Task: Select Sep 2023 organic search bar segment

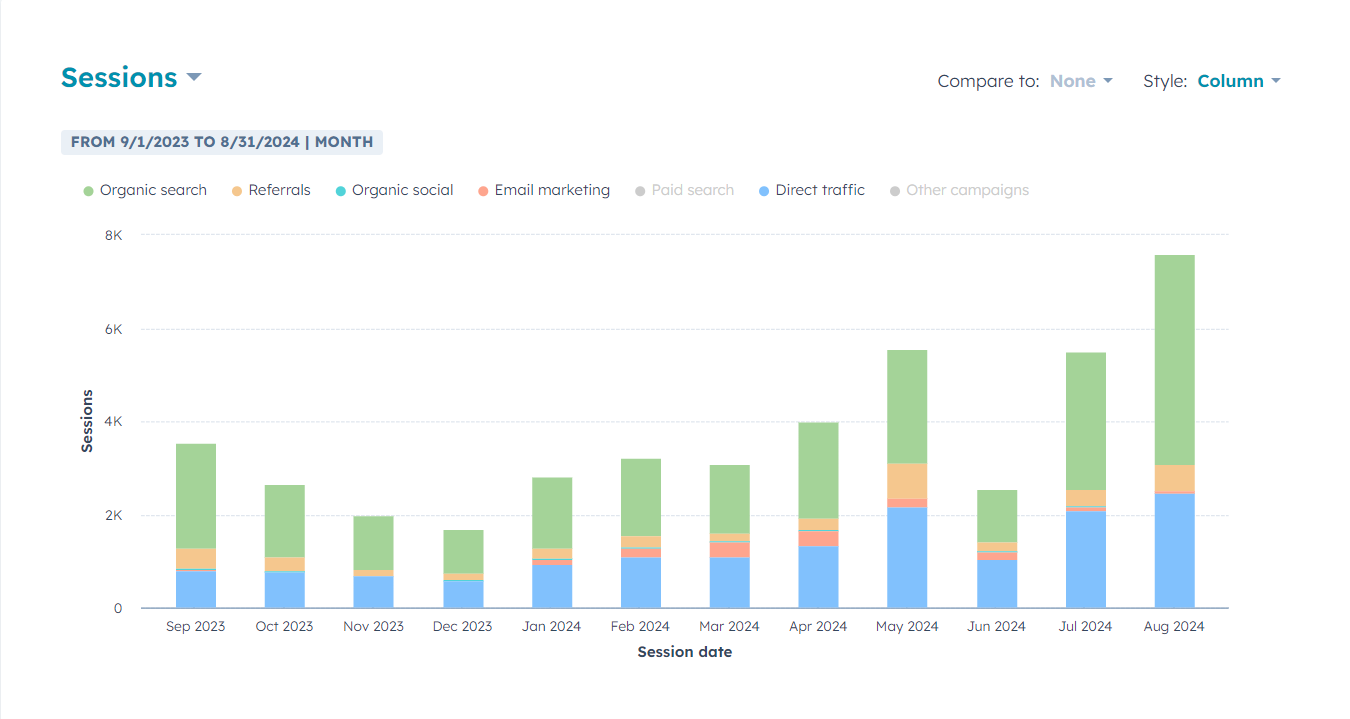Action: point(196,495)
